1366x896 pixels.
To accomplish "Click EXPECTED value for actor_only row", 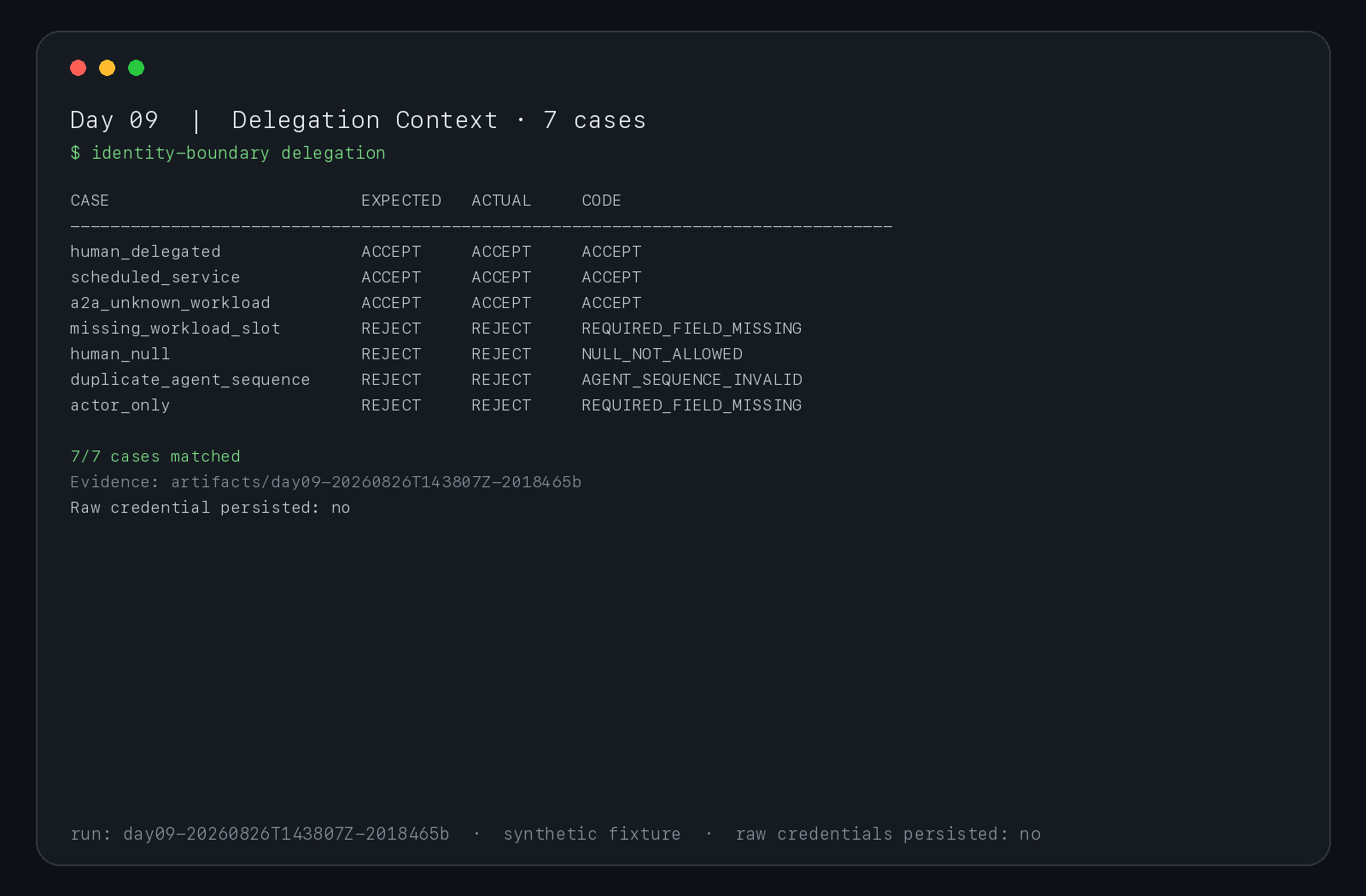I will [391, 405].
